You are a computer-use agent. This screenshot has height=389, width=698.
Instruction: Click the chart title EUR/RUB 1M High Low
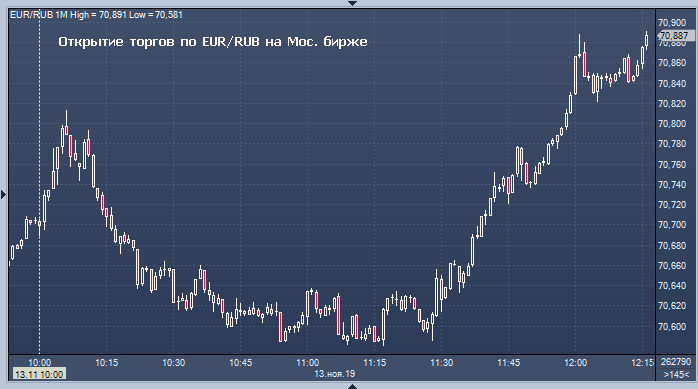[x=96, y=15]
